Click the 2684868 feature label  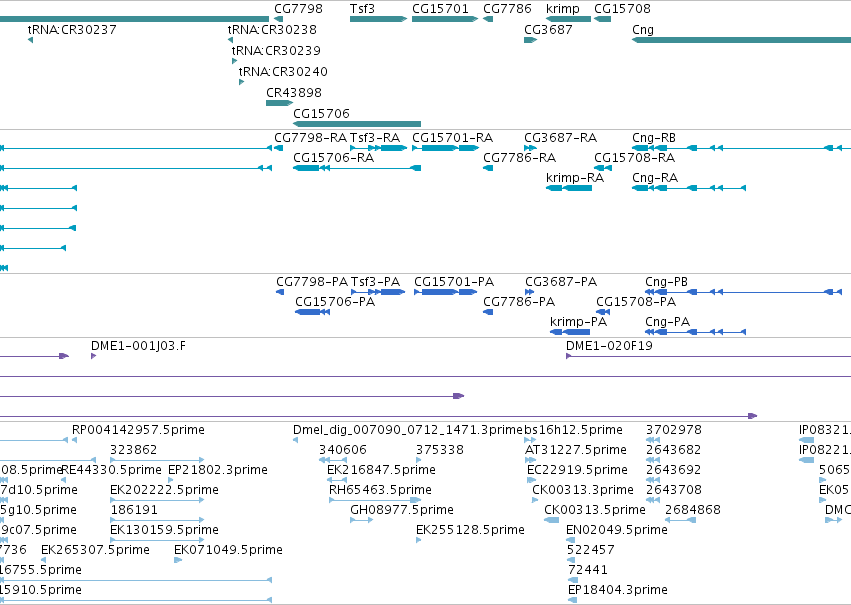(693, 510)
